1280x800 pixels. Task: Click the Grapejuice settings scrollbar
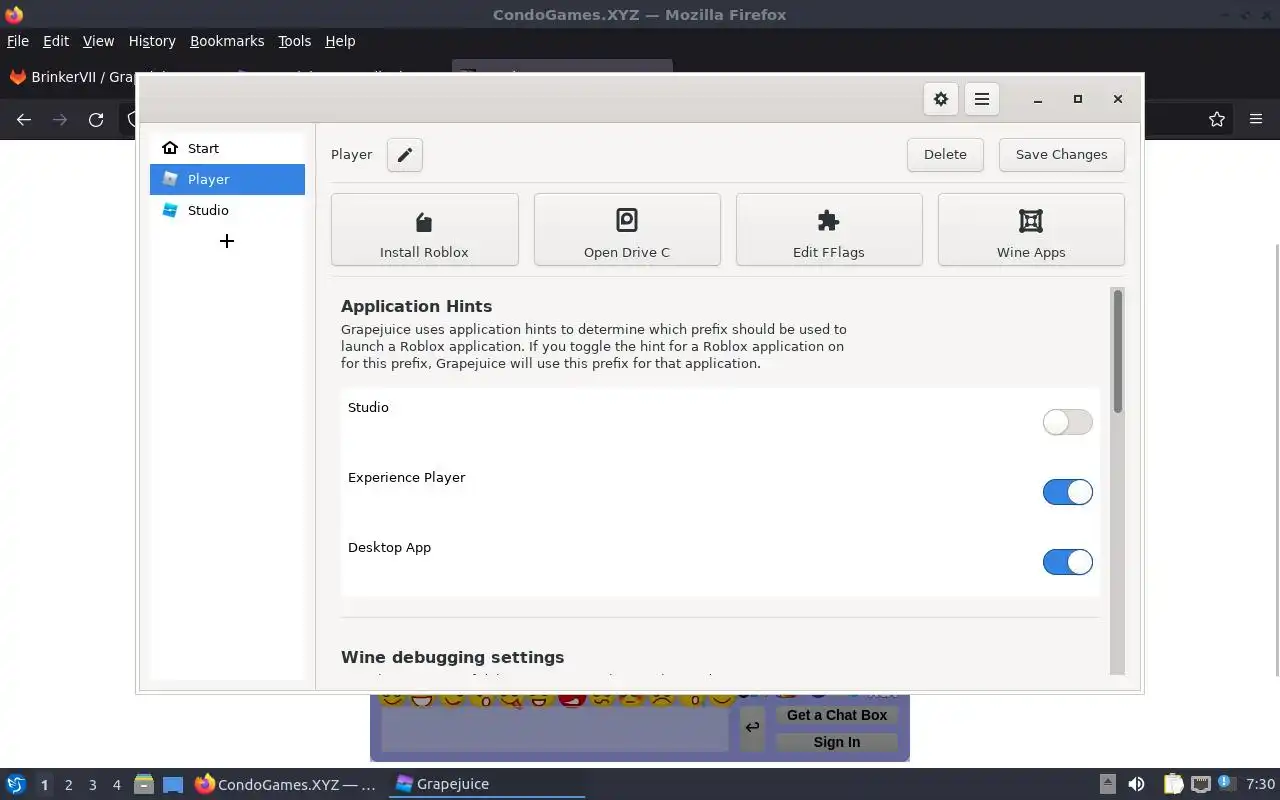[x=1117, y=350]
